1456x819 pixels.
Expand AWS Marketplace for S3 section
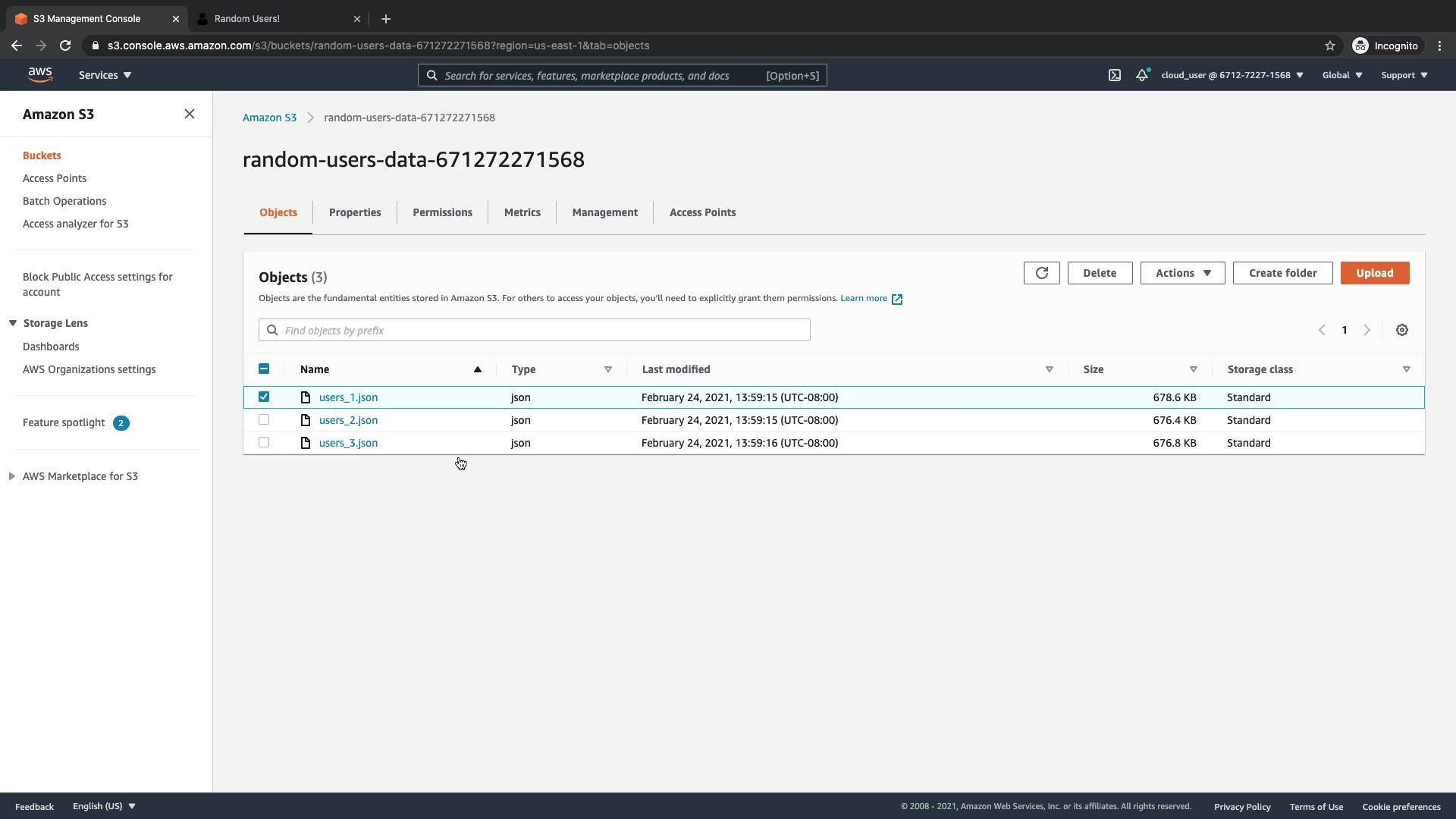point(12,476)
